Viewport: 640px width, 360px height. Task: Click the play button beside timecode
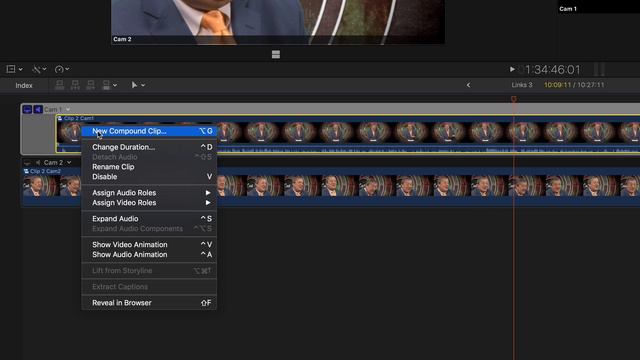[512, 69]
